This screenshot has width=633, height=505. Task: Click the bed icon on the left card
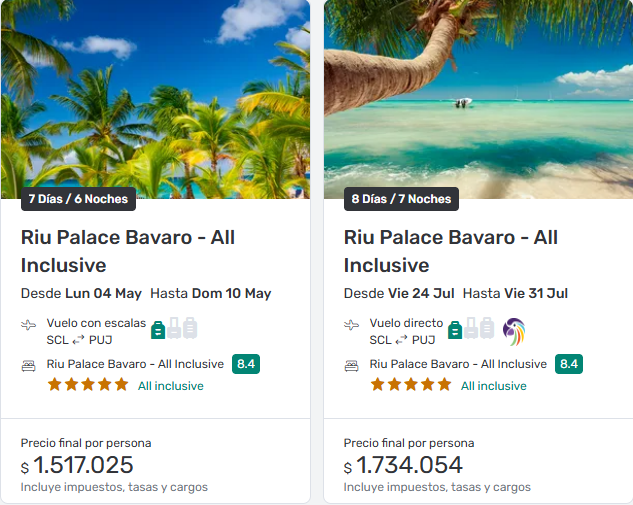tap(29, 365)
